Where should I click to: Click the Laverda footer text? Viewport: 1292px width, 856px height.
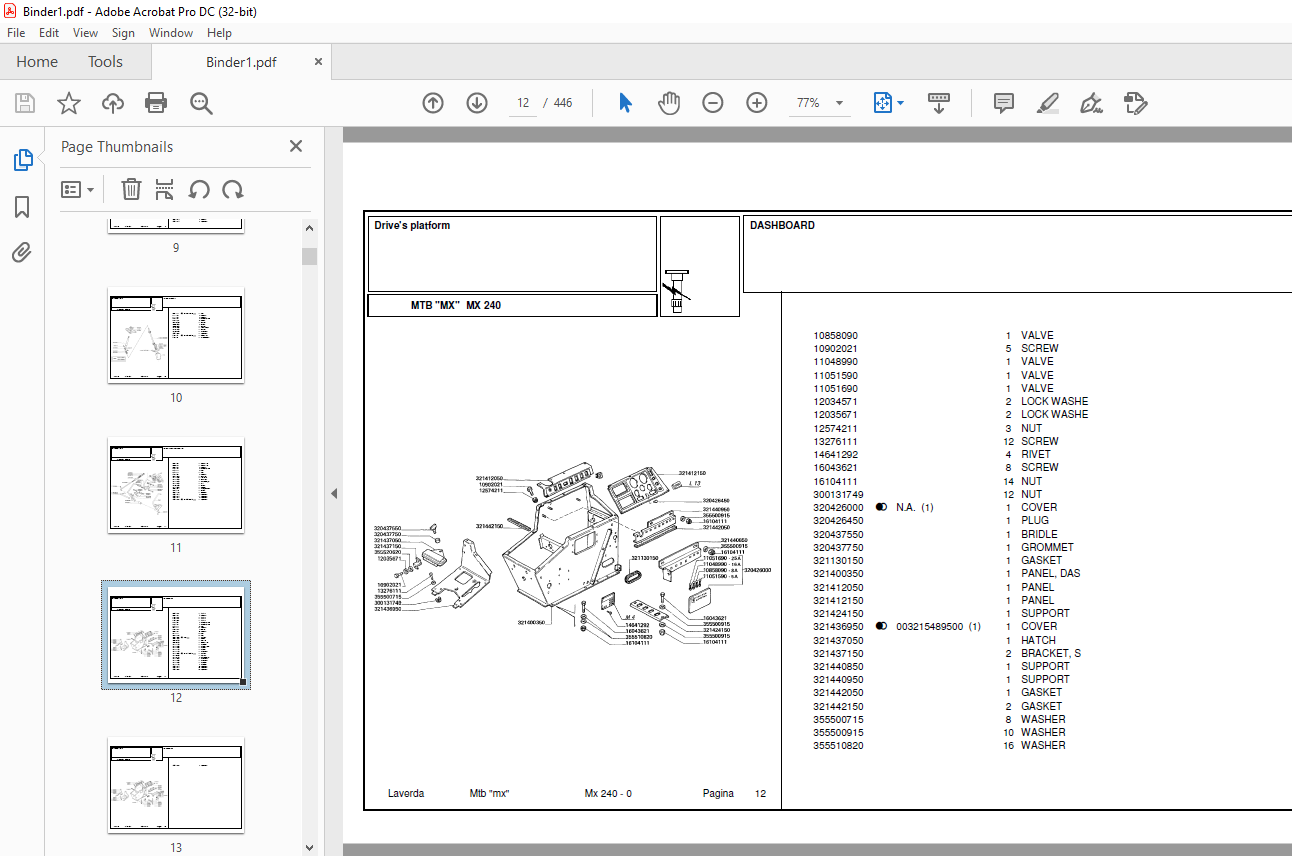pos(406,794)
